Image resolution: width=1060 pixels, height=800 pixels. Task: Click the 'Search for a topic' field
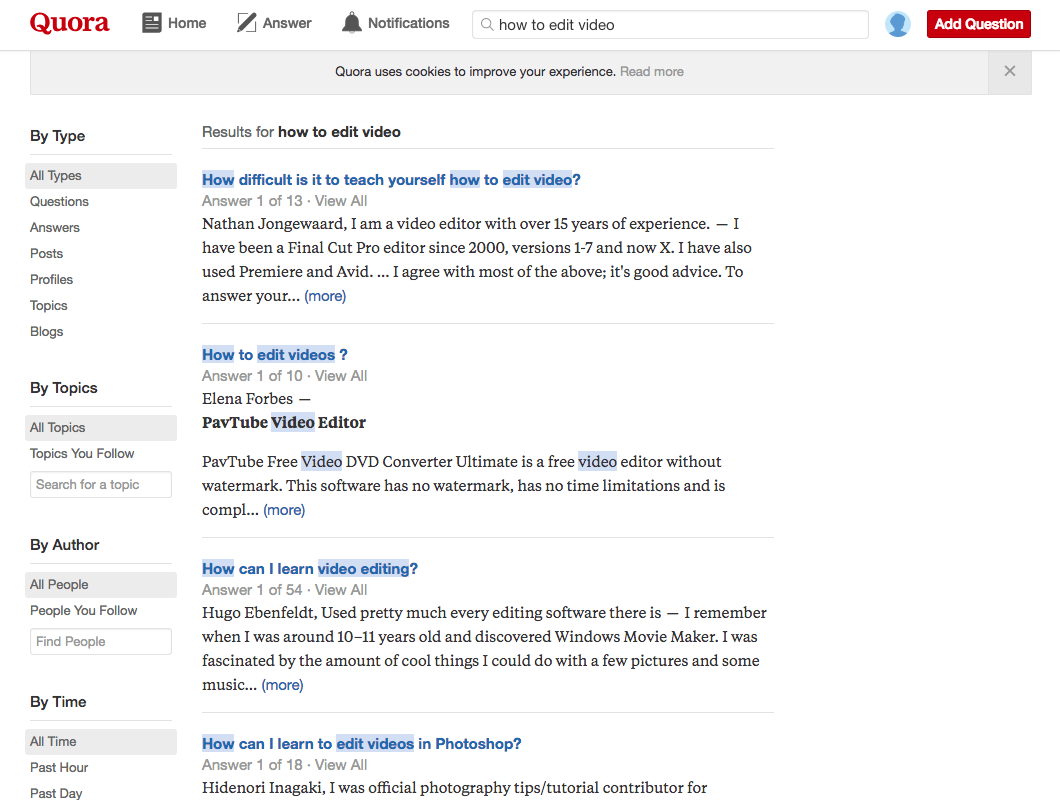coord(101,484)
